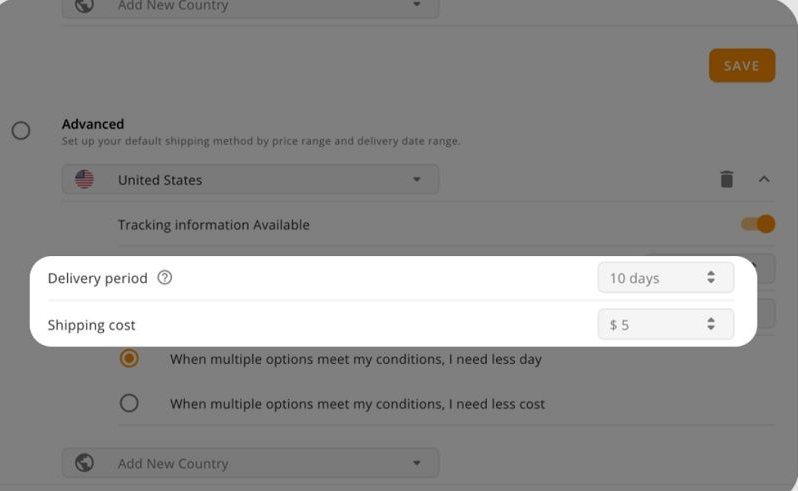Click the United States flag icon
Screen dimensions: 798x491
(84, 179)
